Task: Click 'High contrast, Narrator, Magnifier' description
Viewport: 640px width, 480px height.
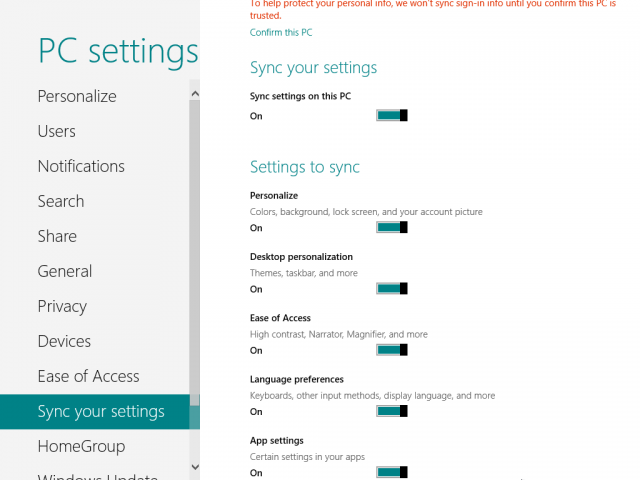Action: [x=339, y=334]
